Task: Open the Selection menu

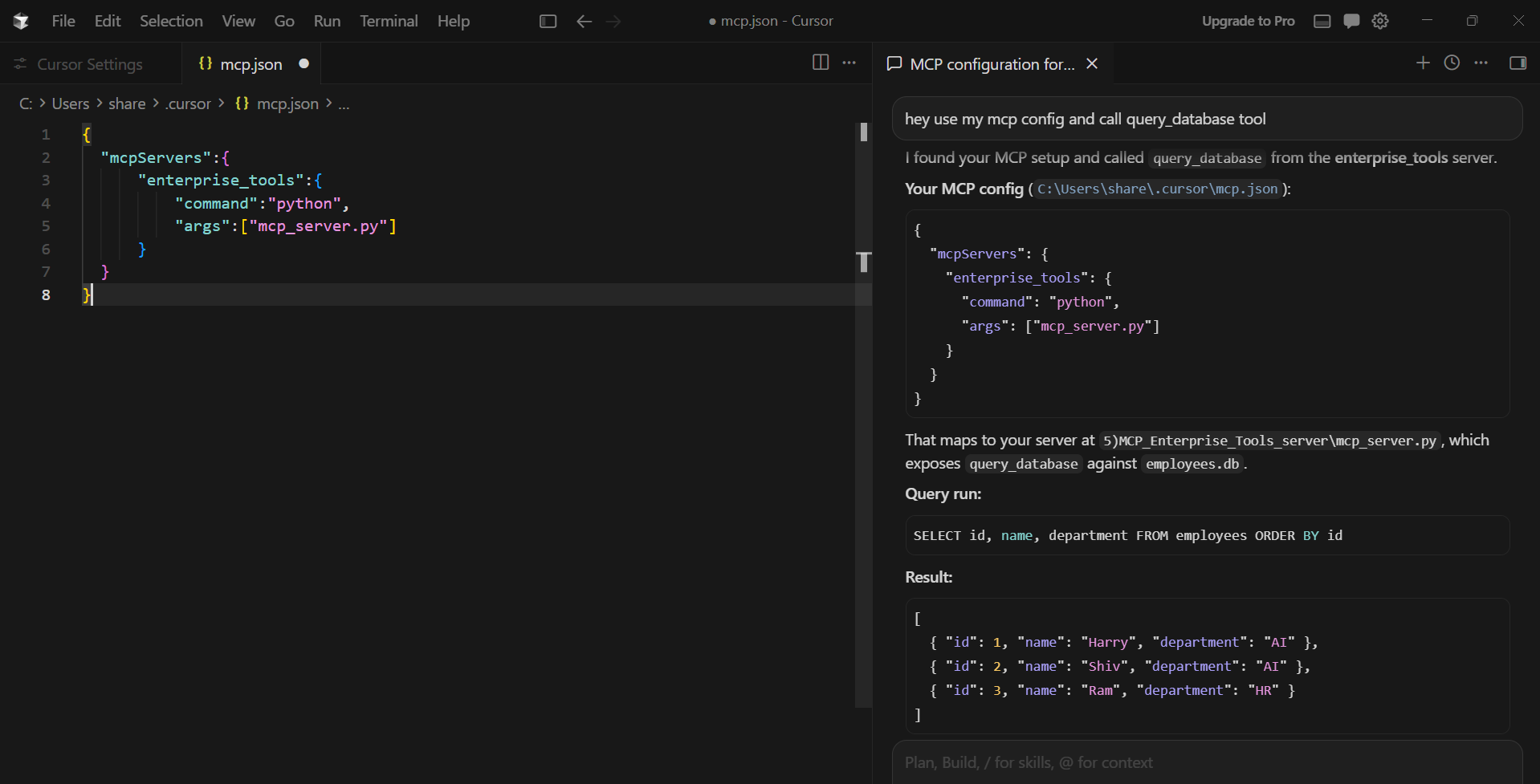Action: pos(171,21)
